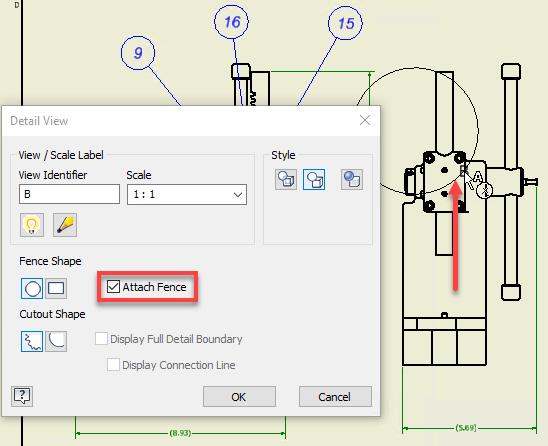Close the Detail View dialog

(365, 120)
